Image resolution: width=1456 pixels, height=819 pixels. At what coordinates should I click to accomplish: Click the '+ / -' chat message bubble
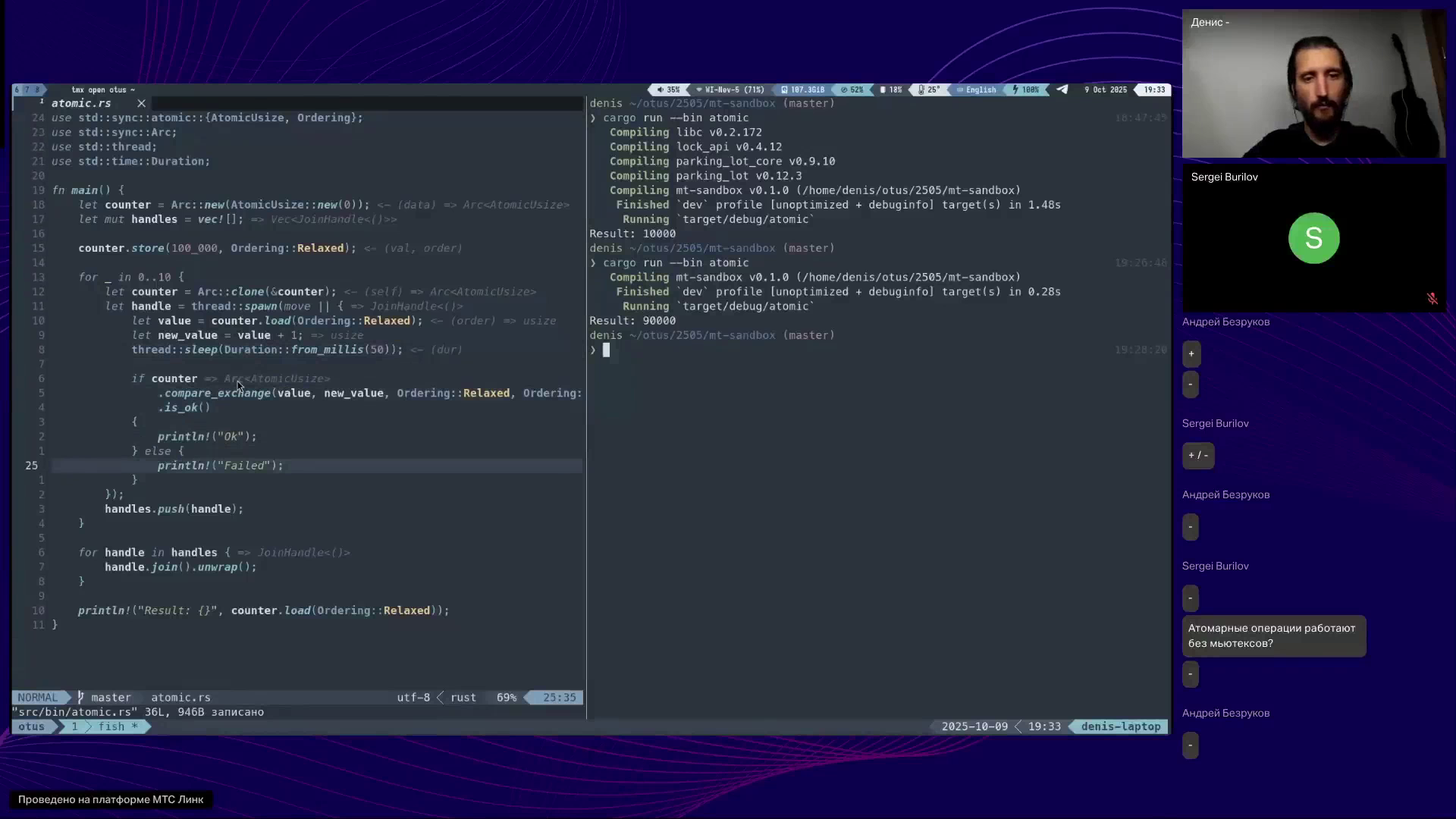1198,455
